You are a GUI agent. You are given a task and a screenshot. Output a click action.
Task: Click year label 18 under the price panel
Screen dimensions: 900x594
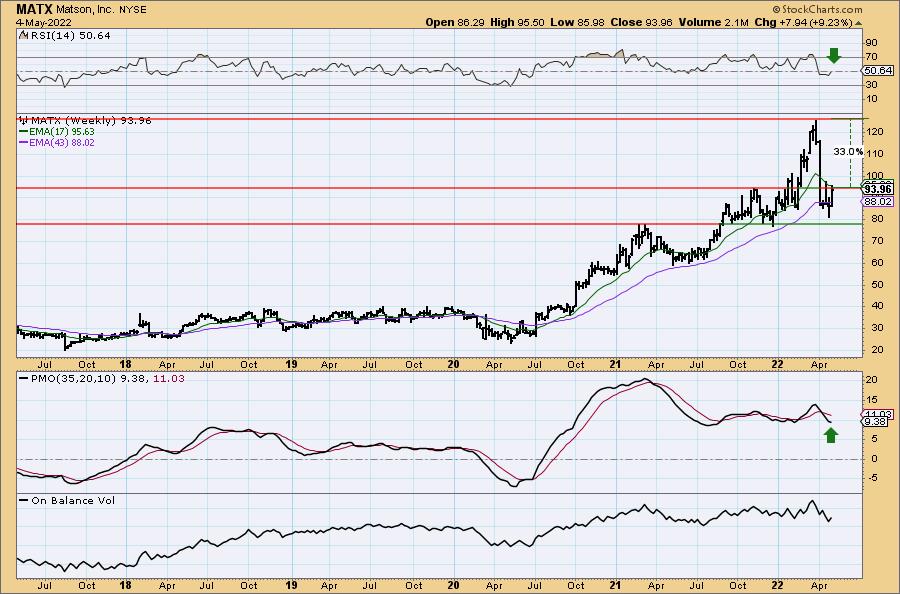(126, 364)
